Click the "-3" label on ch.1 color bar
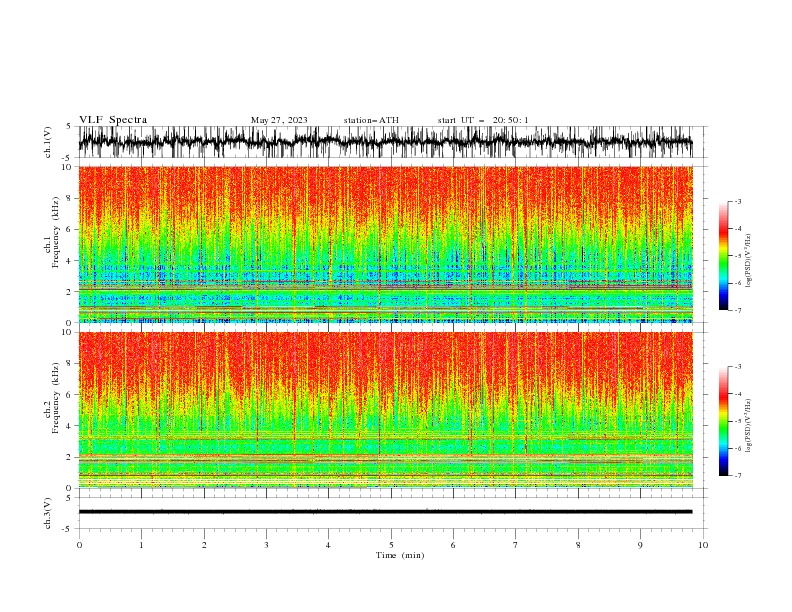 738,201
